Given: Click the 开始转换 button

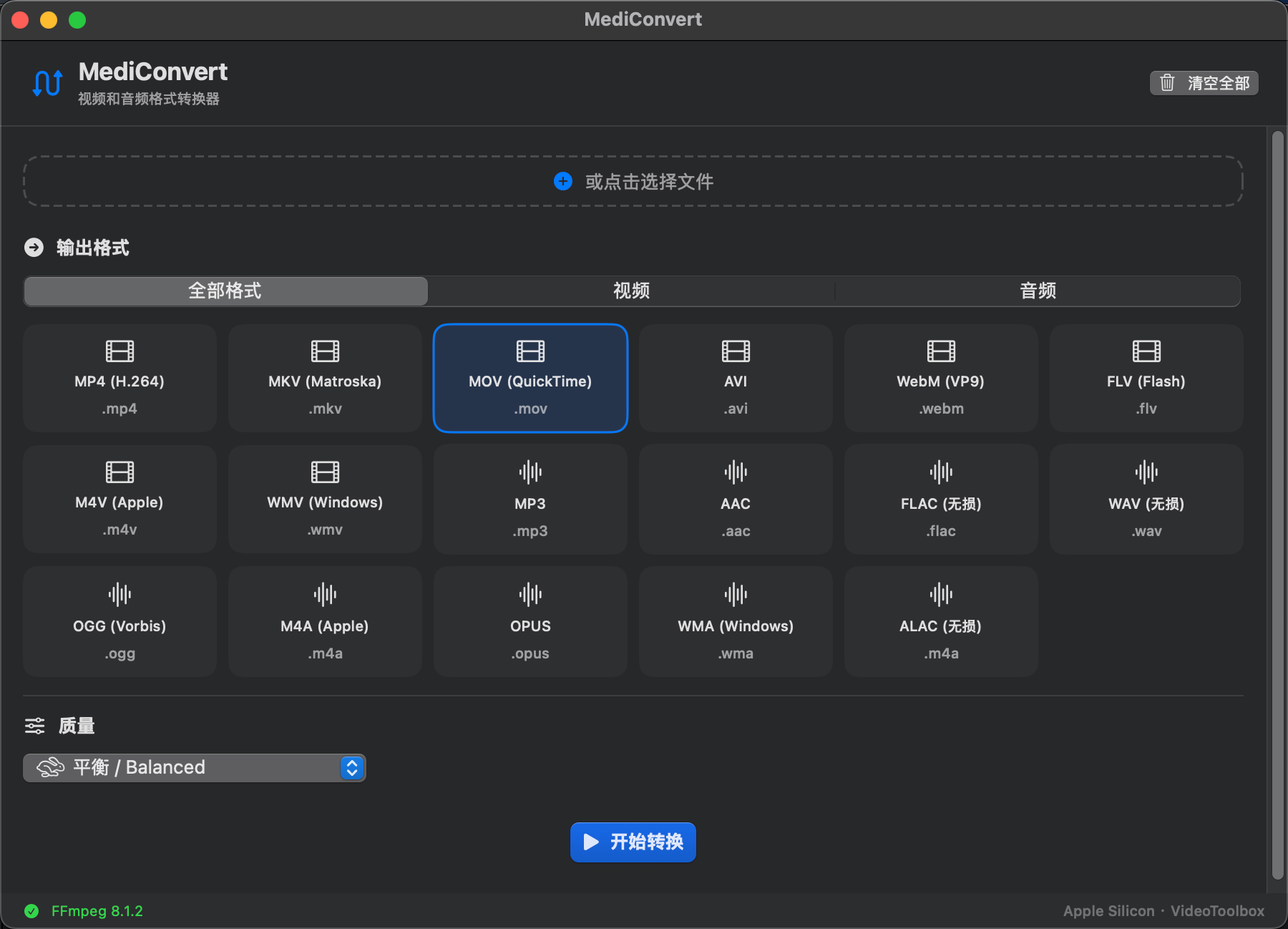Looking at the screenshot, I should 633,842.
